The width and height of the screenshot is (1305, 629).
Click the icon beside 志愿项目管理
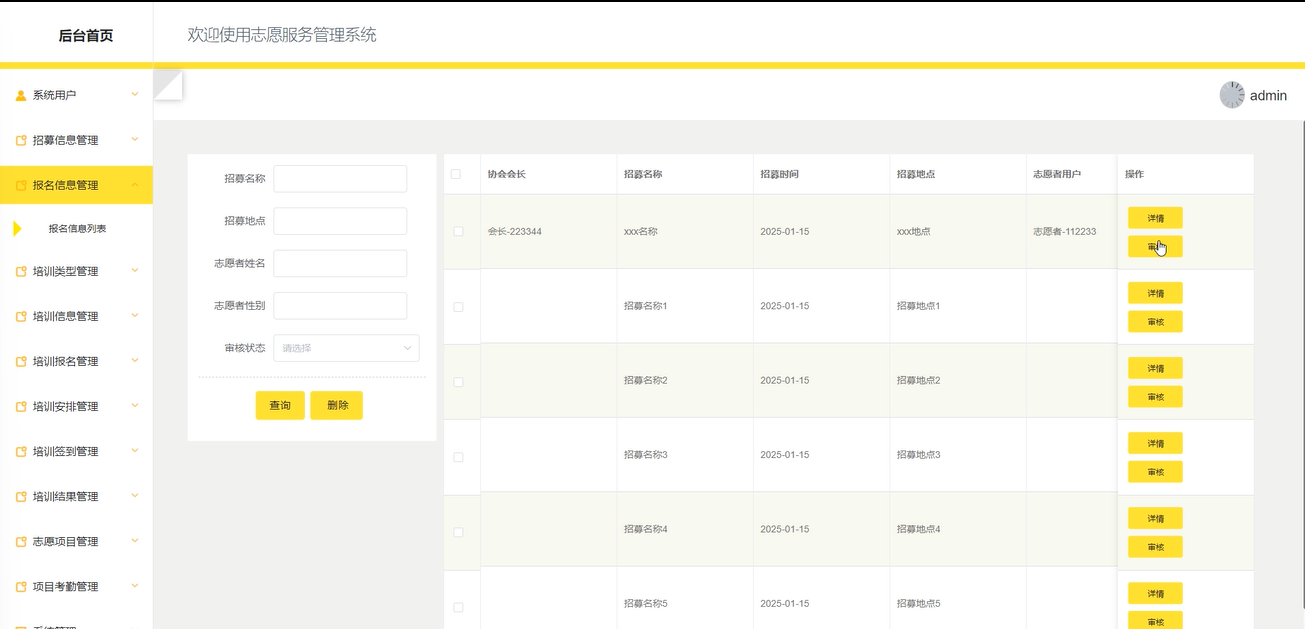pos(21,542)
